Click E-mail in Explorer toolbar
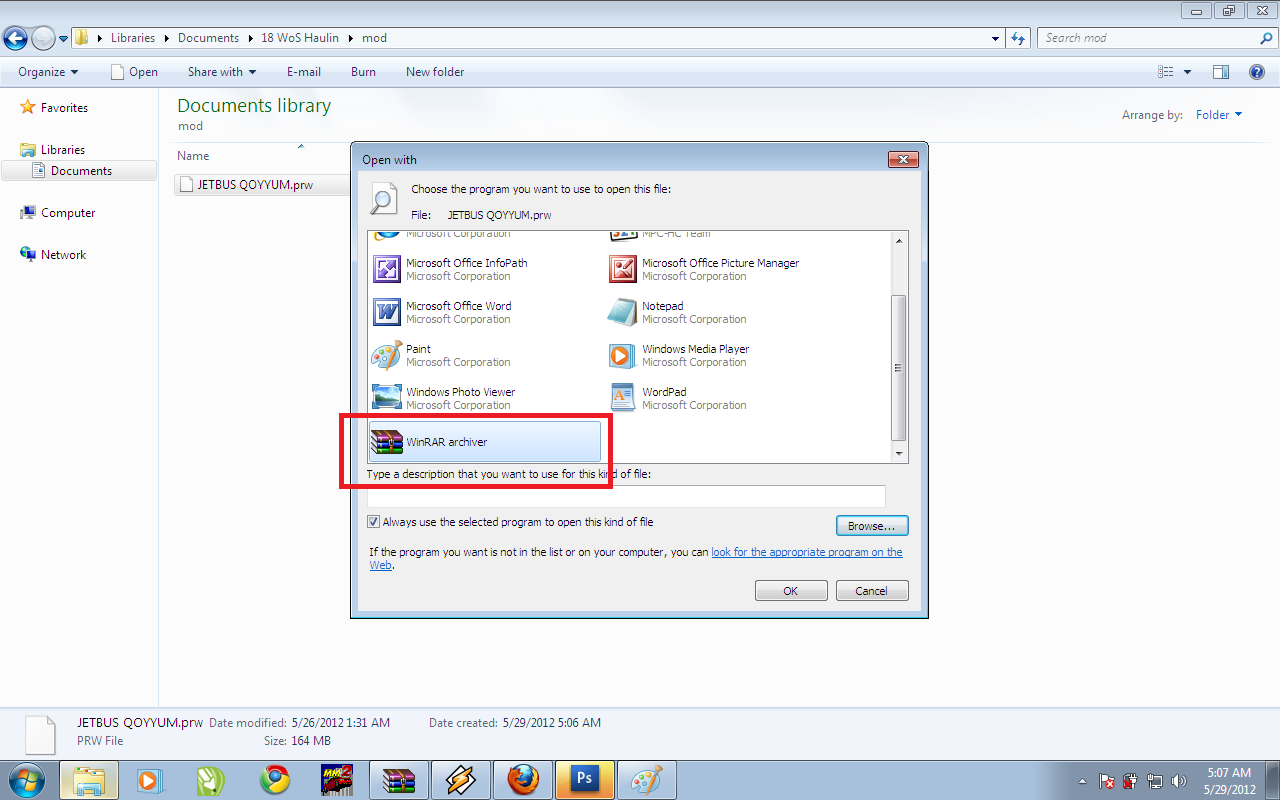 pyautogui.click(x=304, y=72)
